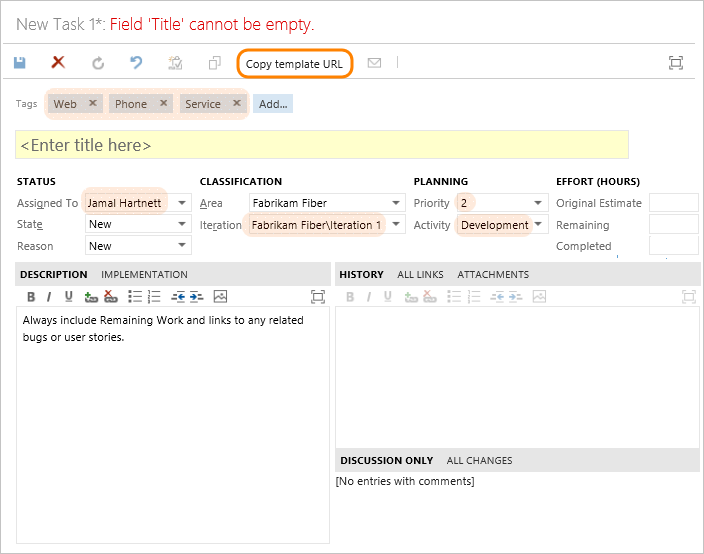Click bold in the History toolbar
The width and height of the screenshot is (704, 554).
coord(350,297)
